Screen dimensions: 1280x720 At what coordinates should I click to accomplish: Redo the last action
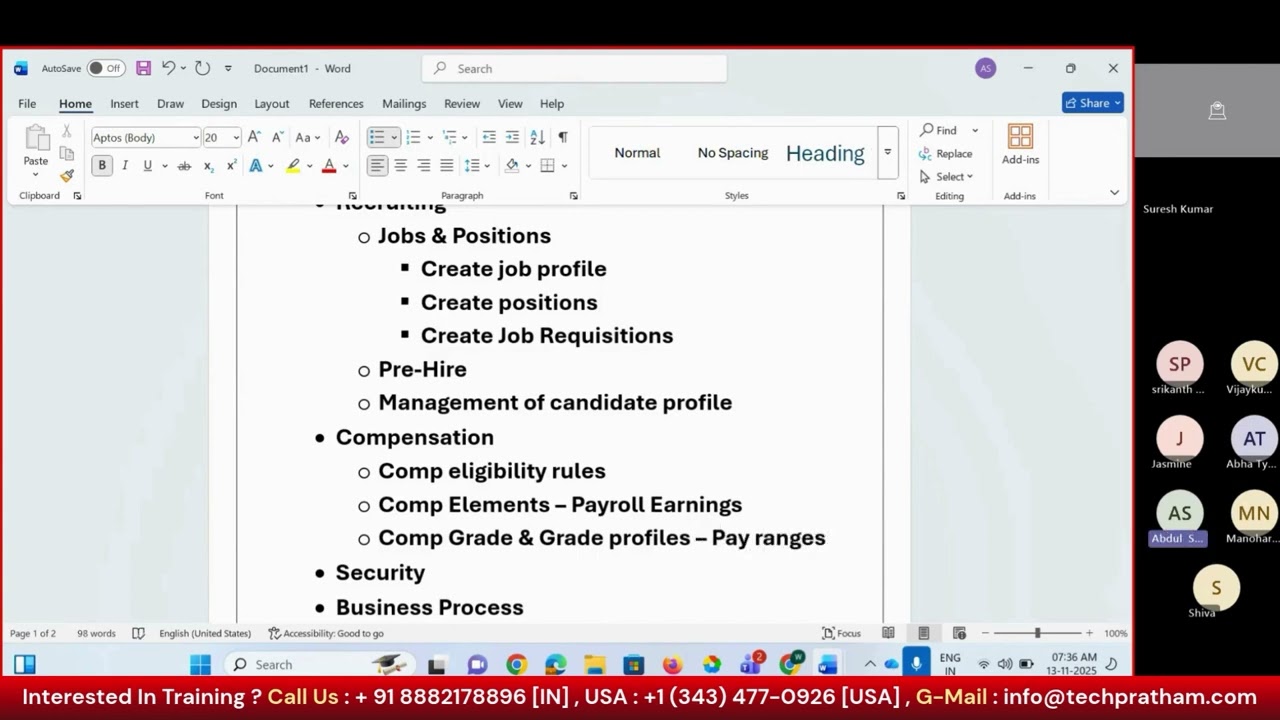(202, 68)
